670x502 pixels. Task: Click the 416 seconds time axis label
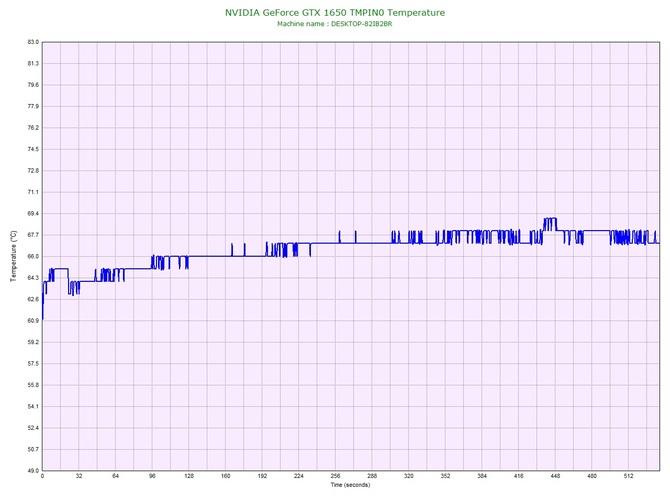pos(519,476)
